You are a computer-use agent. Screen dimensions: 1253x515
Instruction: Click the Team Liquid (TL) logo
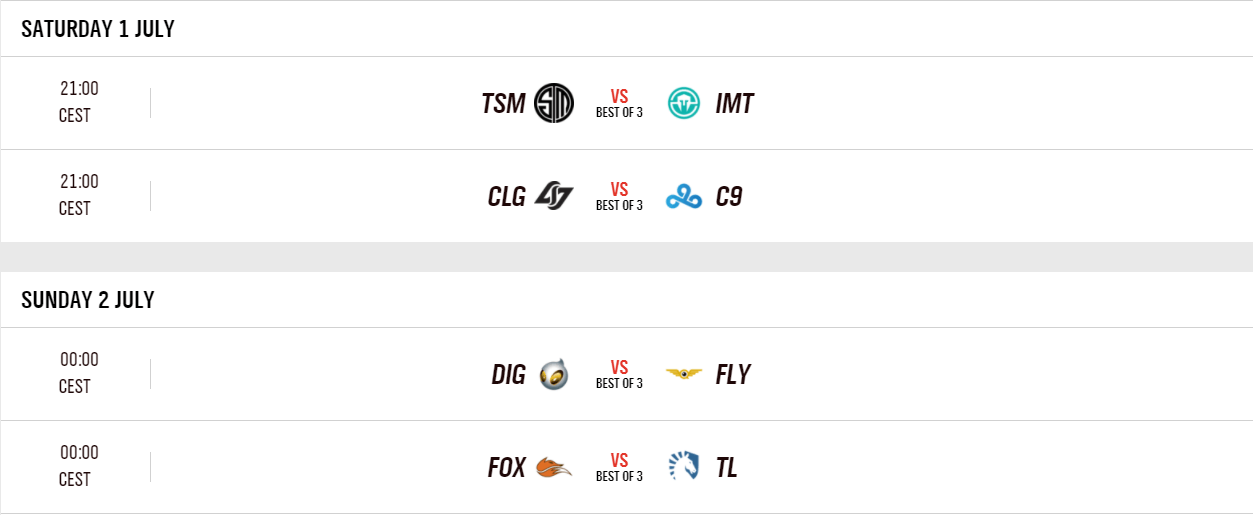[x=684, y=467]
